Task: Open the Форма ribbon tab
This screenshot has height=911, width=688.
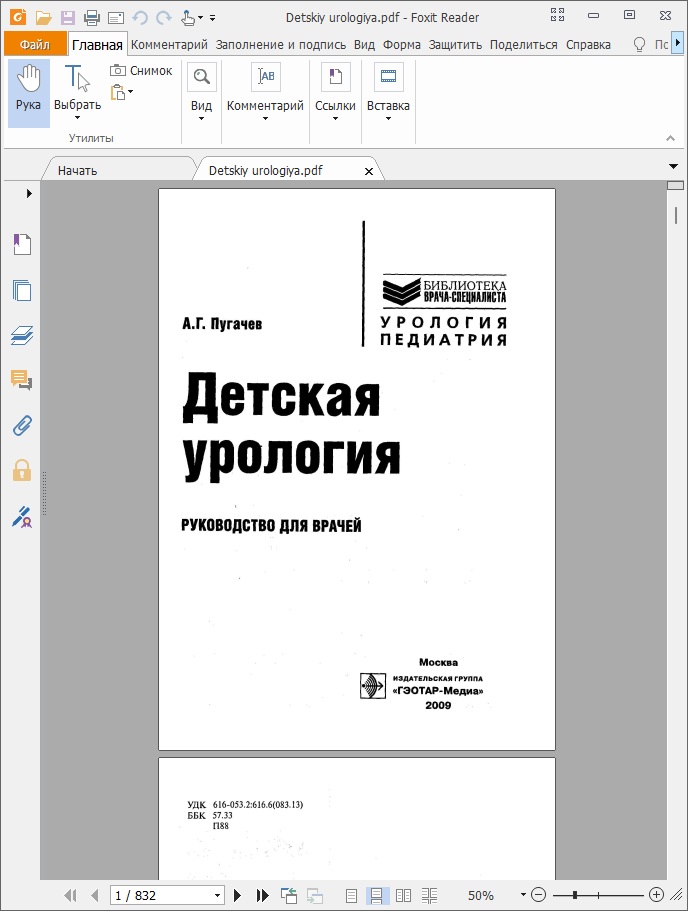Action: [x=402, y=45]
